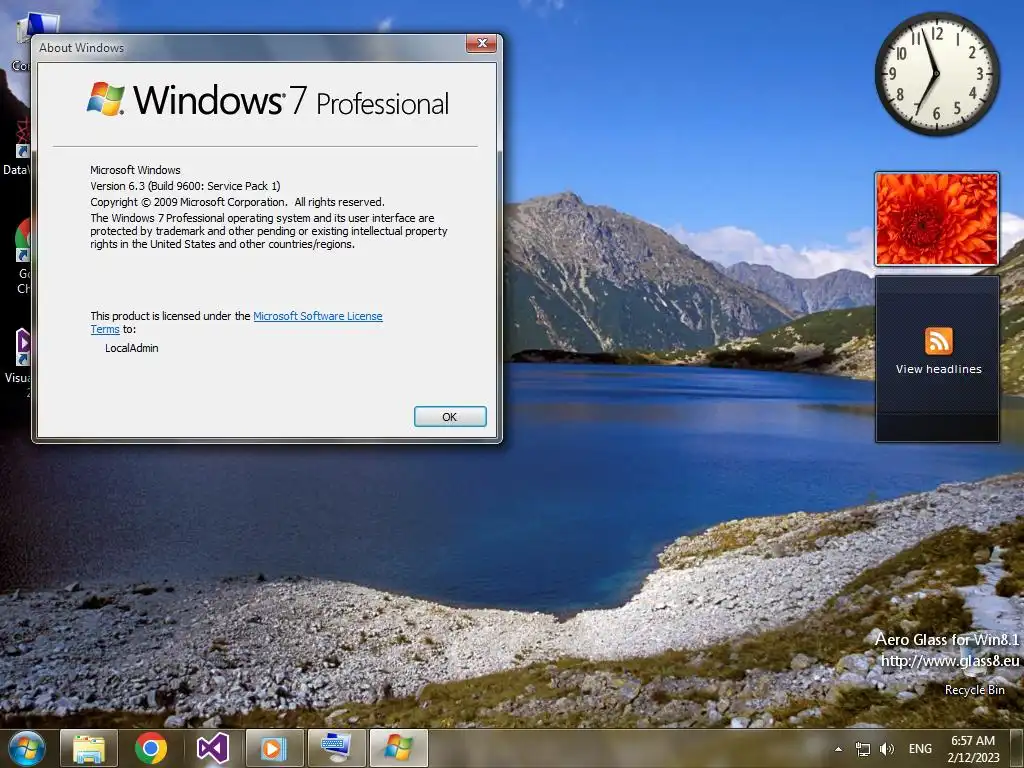Screen dimensions: 1024x768
Task: Close the About Windows dialog
Action: pos(482,43)
